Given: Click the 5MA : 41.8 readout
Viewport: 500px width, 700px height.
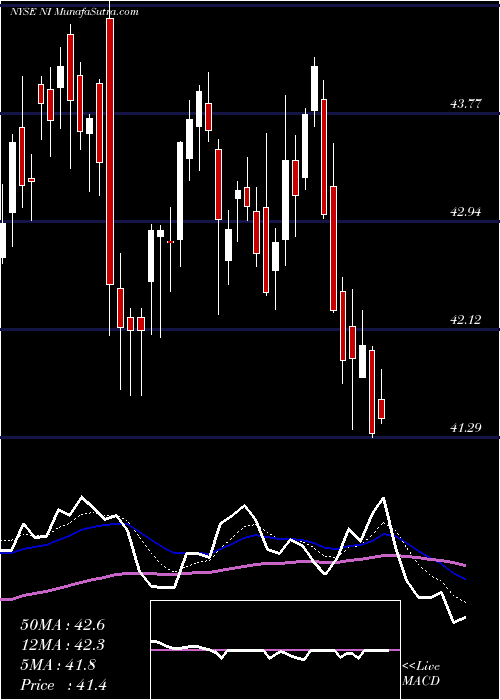Looking at the screenshot, I should click(58, 665).
